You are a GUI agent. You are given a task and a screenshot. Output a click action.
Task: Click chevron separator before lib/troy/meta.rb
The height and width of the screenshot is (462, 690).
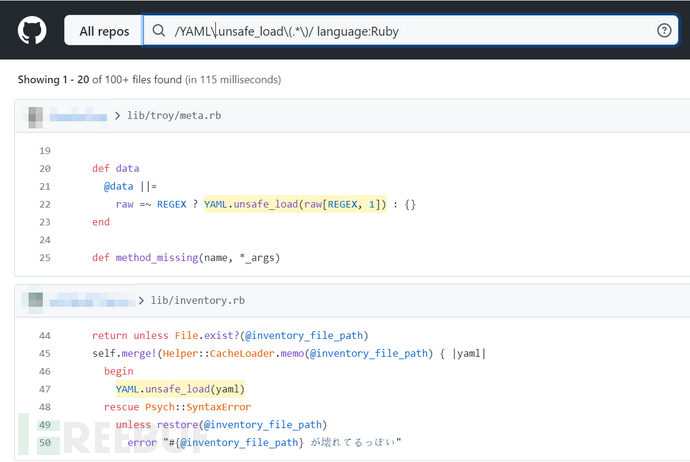[117, 116]
